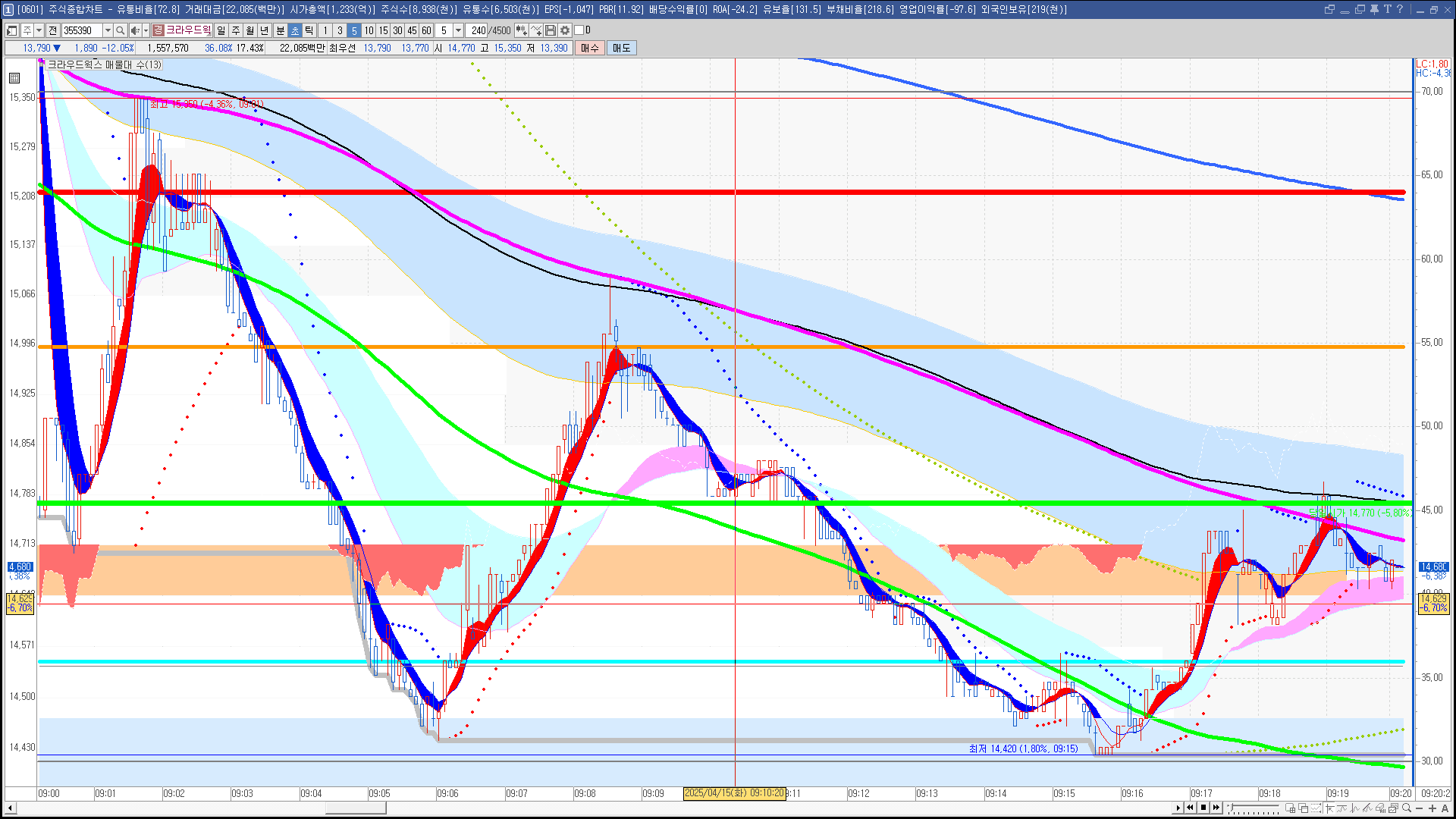Click the grid icon at chart top-left
1456x819 pixels.
14,78
